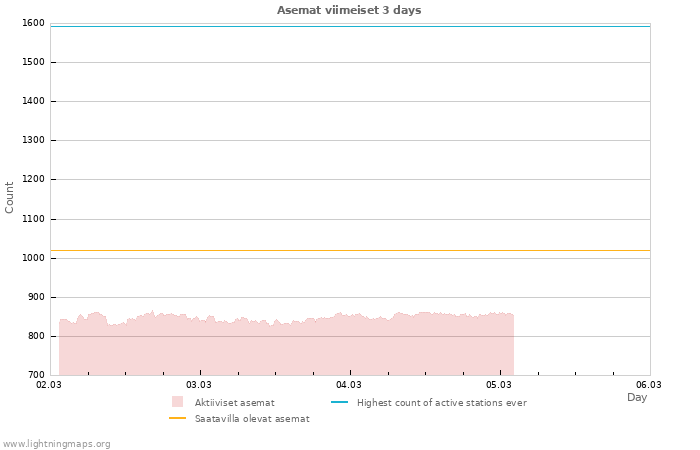700x450 pixels.
Task: Click the chart title Asemat viimeiset 3 days
Action: 349,10
